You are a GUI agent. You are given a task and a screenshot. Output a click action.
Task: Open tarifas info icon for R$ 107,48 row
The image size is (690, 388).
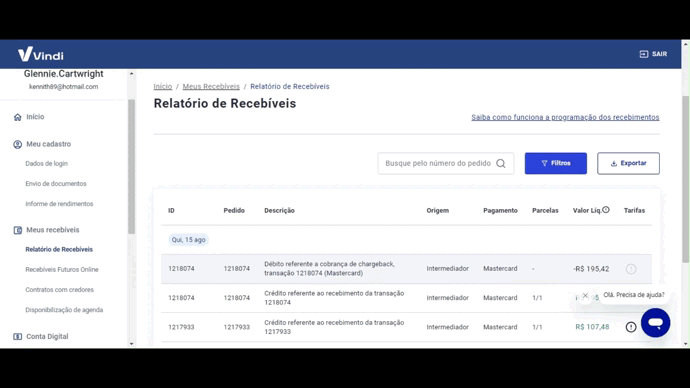coord(631,327)
